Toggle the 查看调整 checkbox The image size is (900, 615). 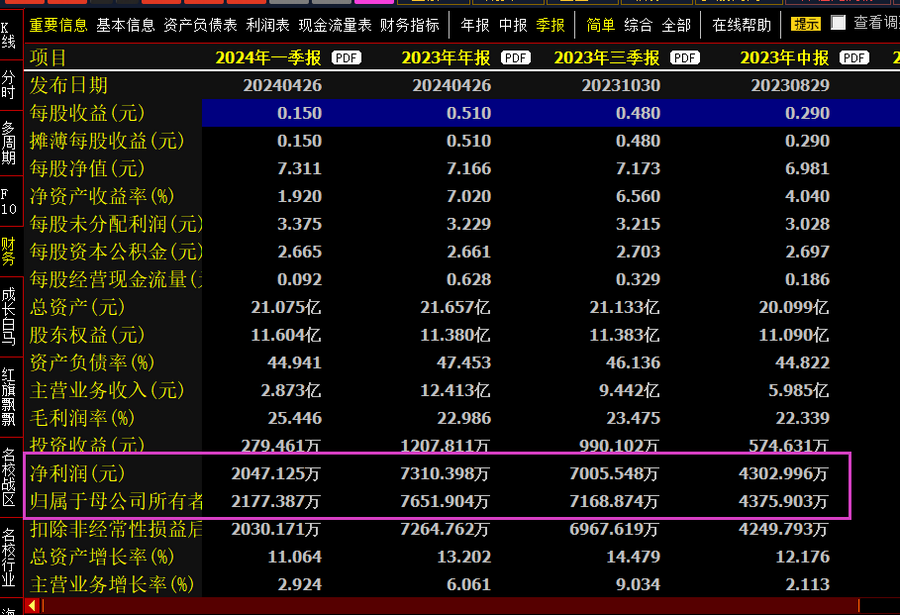838,23
